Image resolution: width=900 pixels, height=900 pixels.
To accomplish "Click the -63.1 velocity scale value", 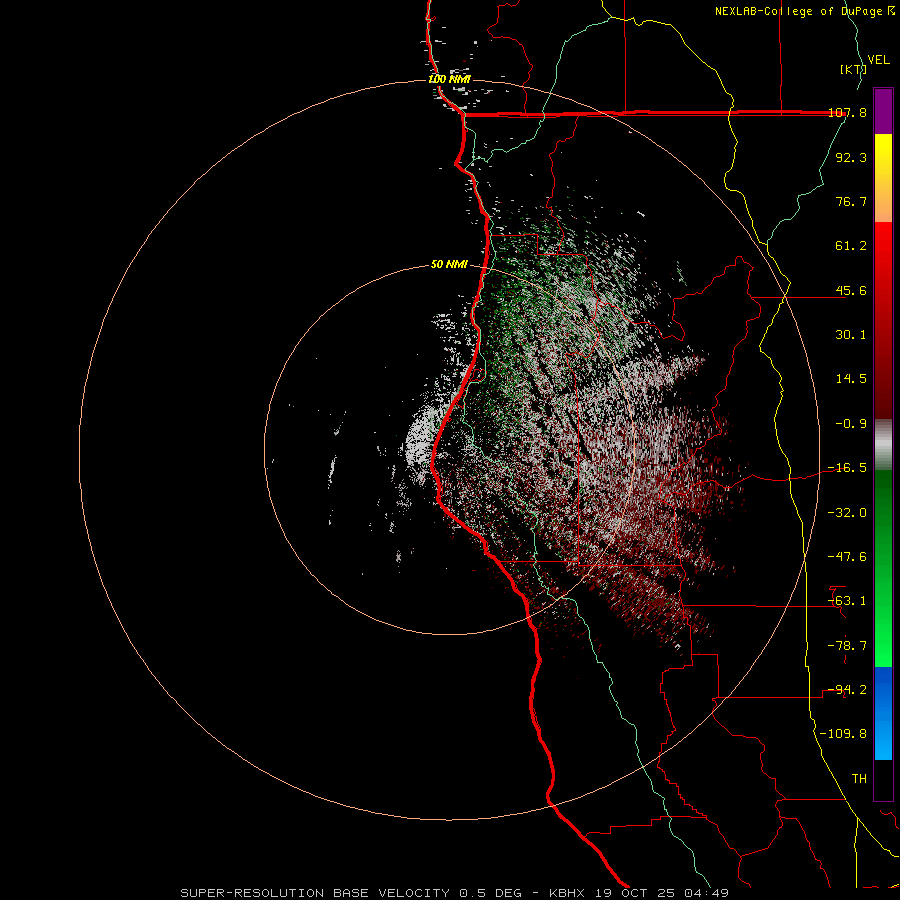I will (x=847, y=601).
